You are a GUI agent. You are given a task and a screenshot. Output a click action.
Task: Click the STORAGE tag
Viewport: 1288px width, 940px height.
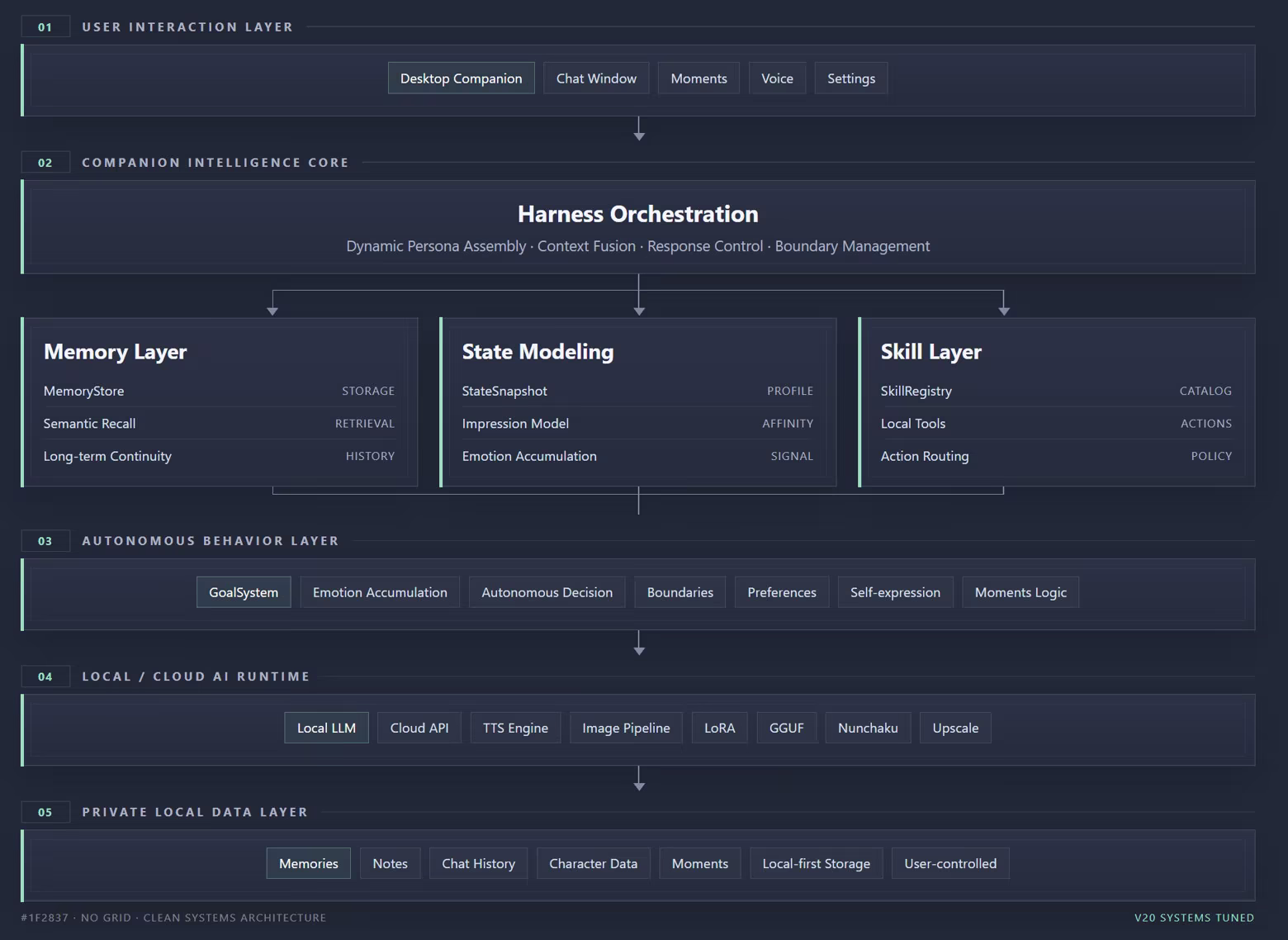tap(368, 391)
